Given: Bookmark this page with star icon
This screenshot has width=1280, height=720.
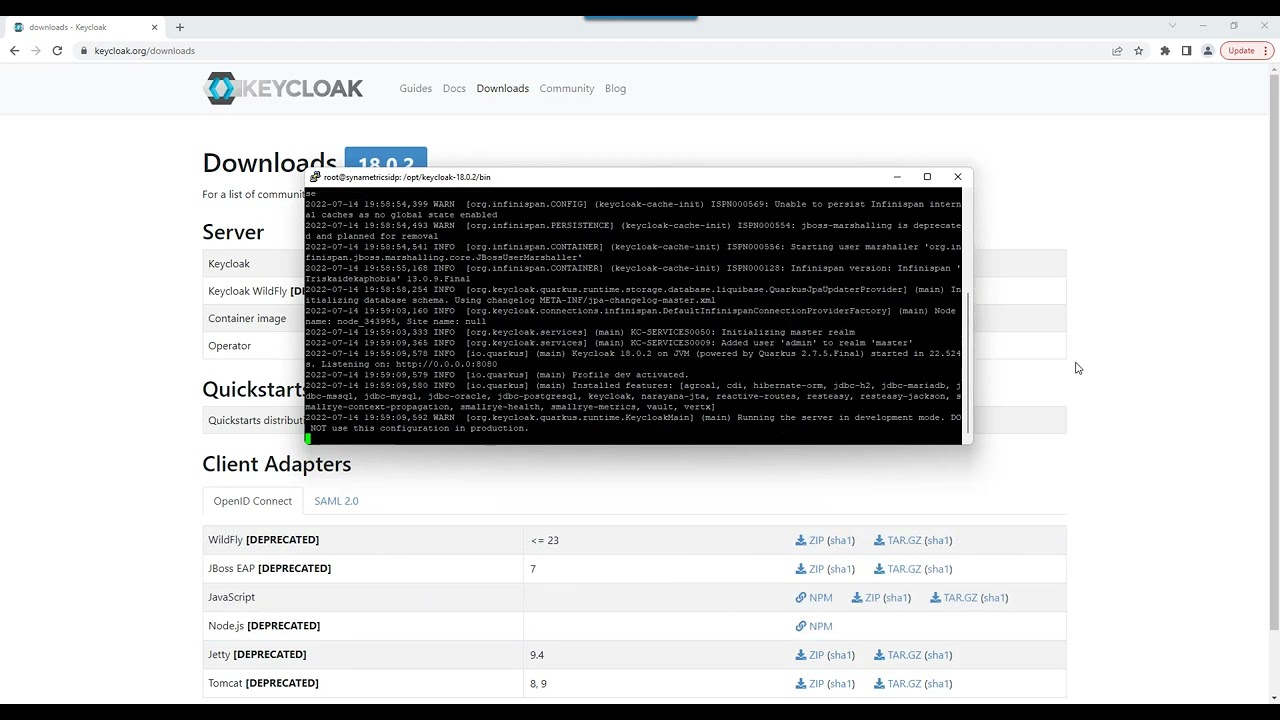Looking at the screenshot, I should click(1139, 51).
